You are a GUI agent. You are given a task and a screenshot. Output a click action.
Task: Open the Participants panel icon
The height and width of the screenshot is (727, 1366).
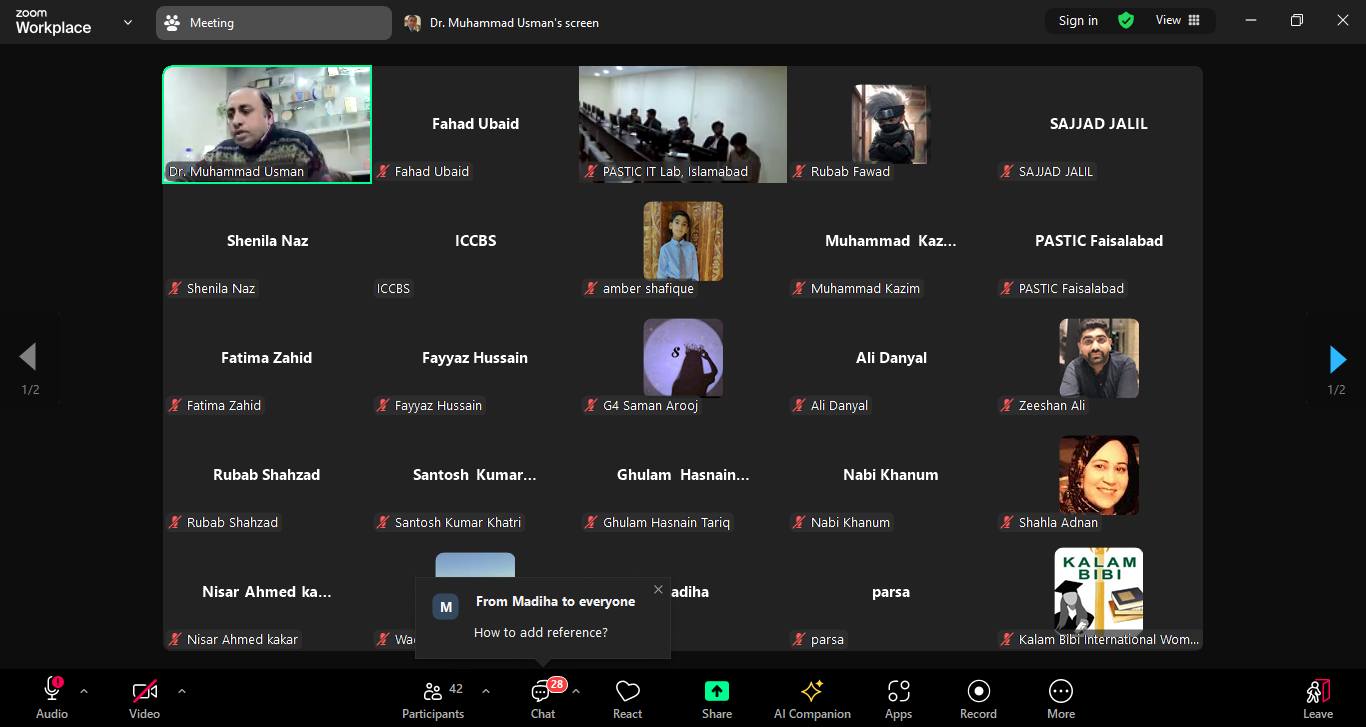433,691
